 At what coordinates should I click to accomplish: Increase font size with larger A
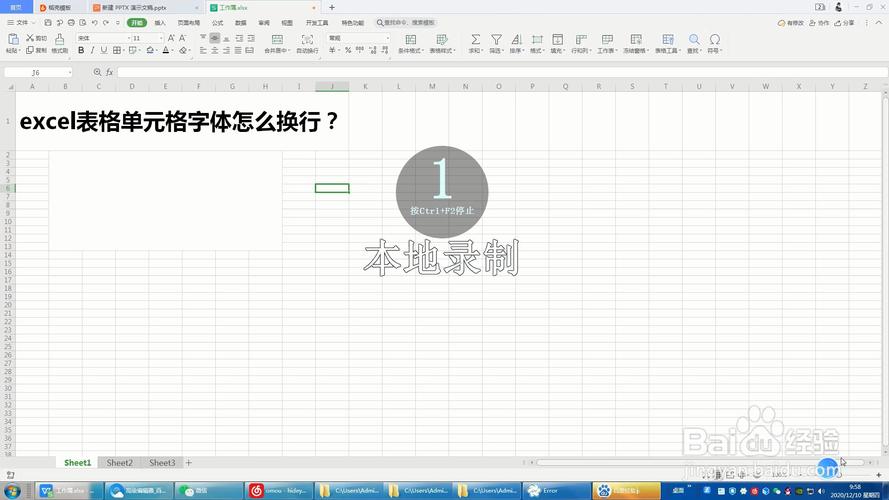171,38
